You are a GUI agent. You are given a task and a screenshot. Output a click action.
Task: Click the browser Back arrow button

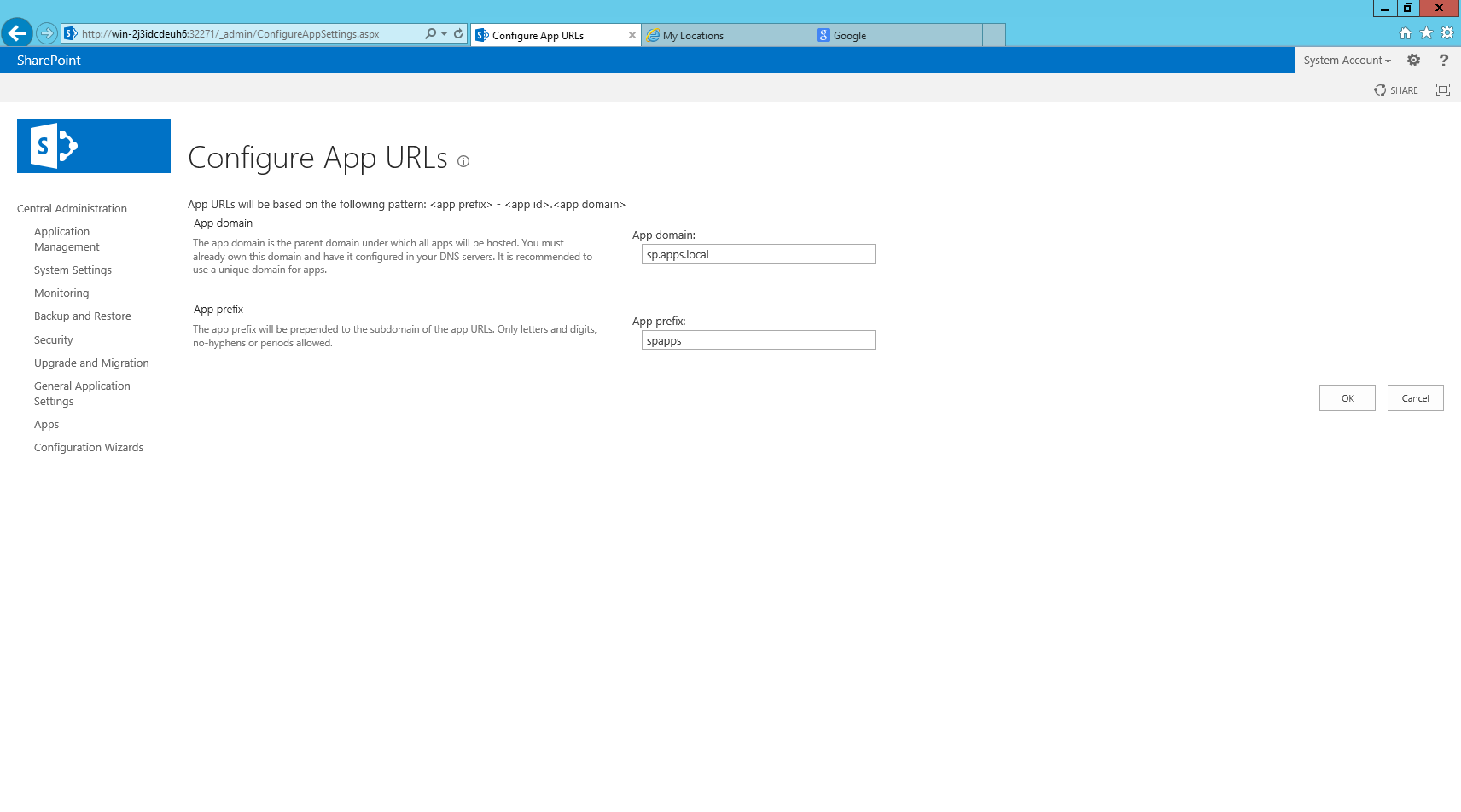coord(17,33)
